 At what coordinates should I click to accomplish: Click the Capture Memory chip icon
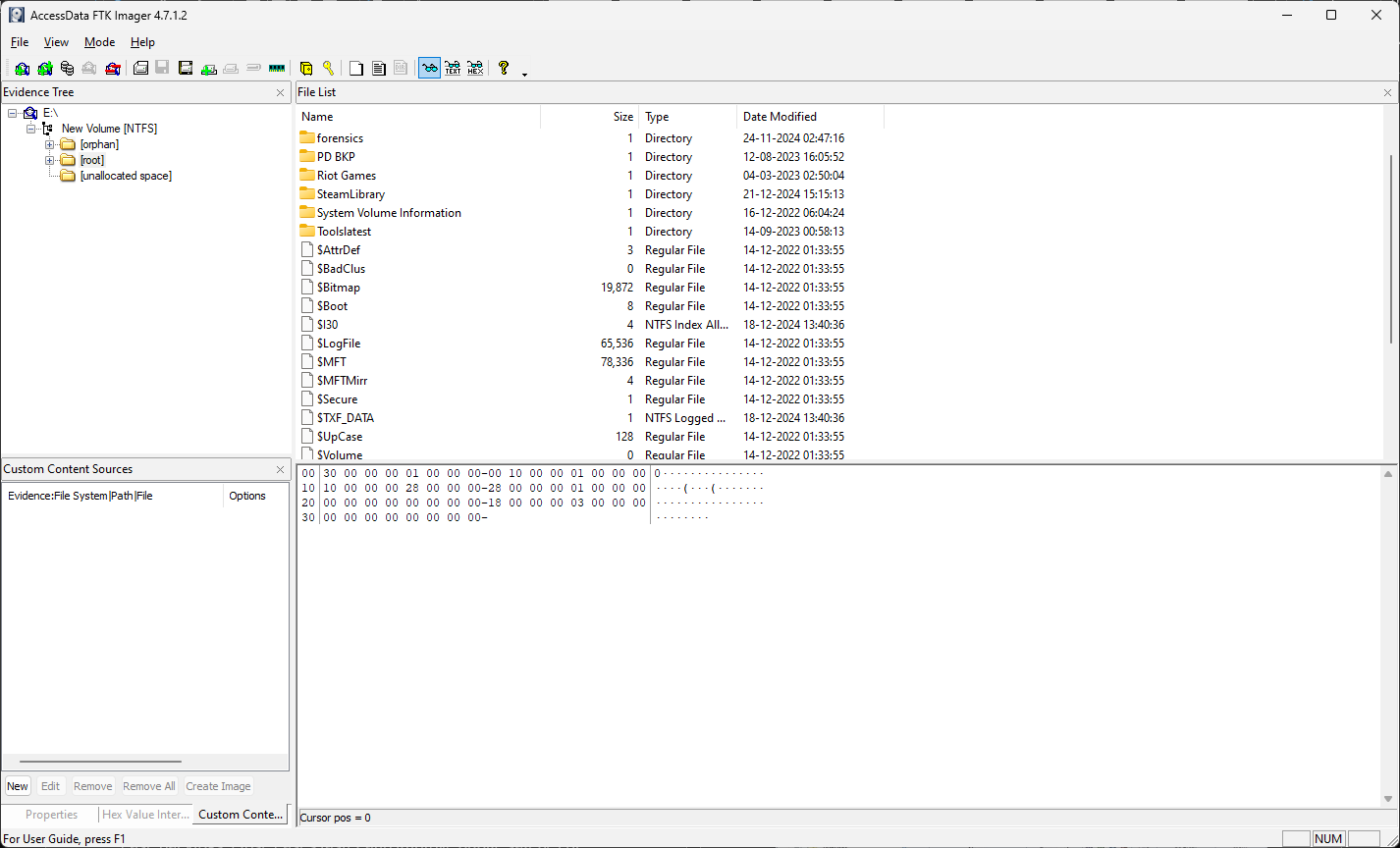pyautogui.click(x=277, y=69)
